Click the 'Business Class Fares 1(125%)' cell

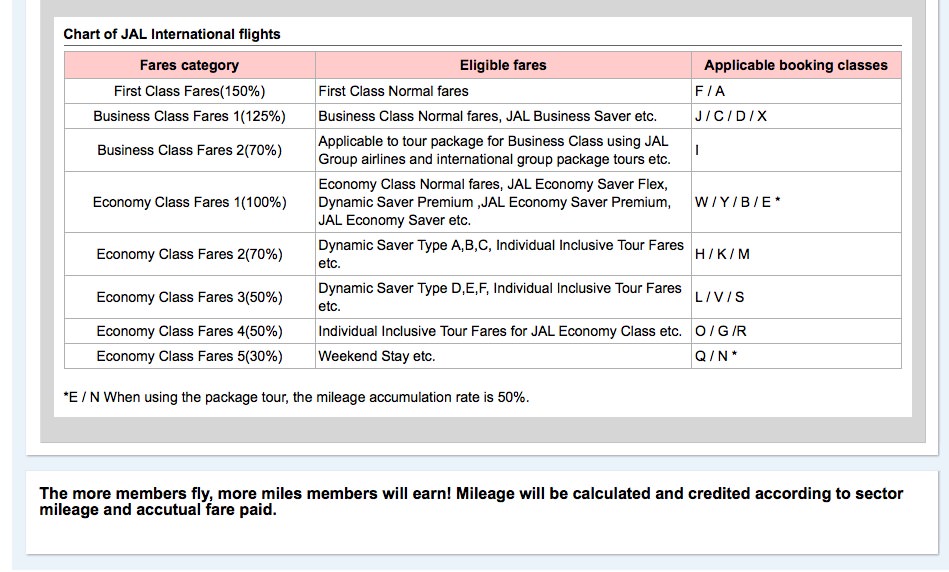click(189, 116)
